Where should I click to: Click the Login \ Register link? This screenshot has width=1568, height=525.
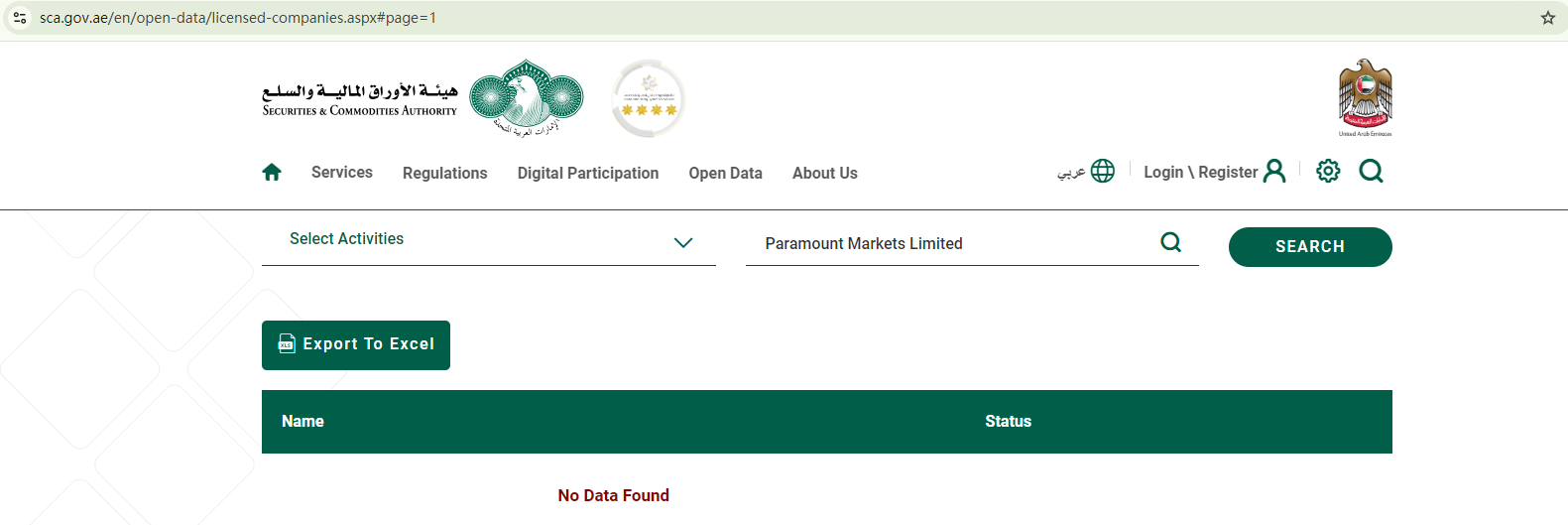pyautogui.click(x=1200, y=173)
